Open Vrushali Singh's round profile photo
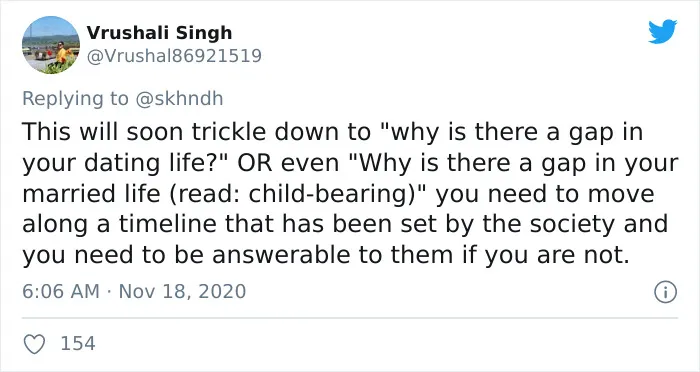 tap(51, 45)
